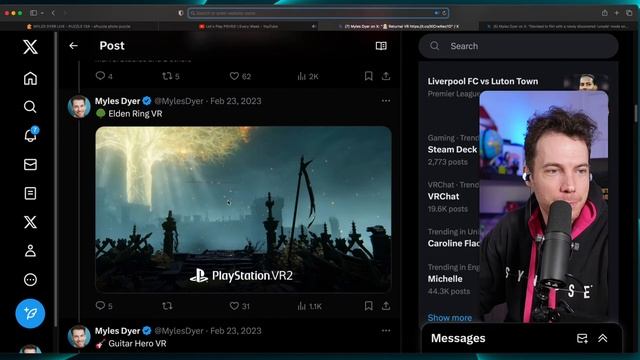Go back in Safari history

pyautogui.click(x=53, y=13)
